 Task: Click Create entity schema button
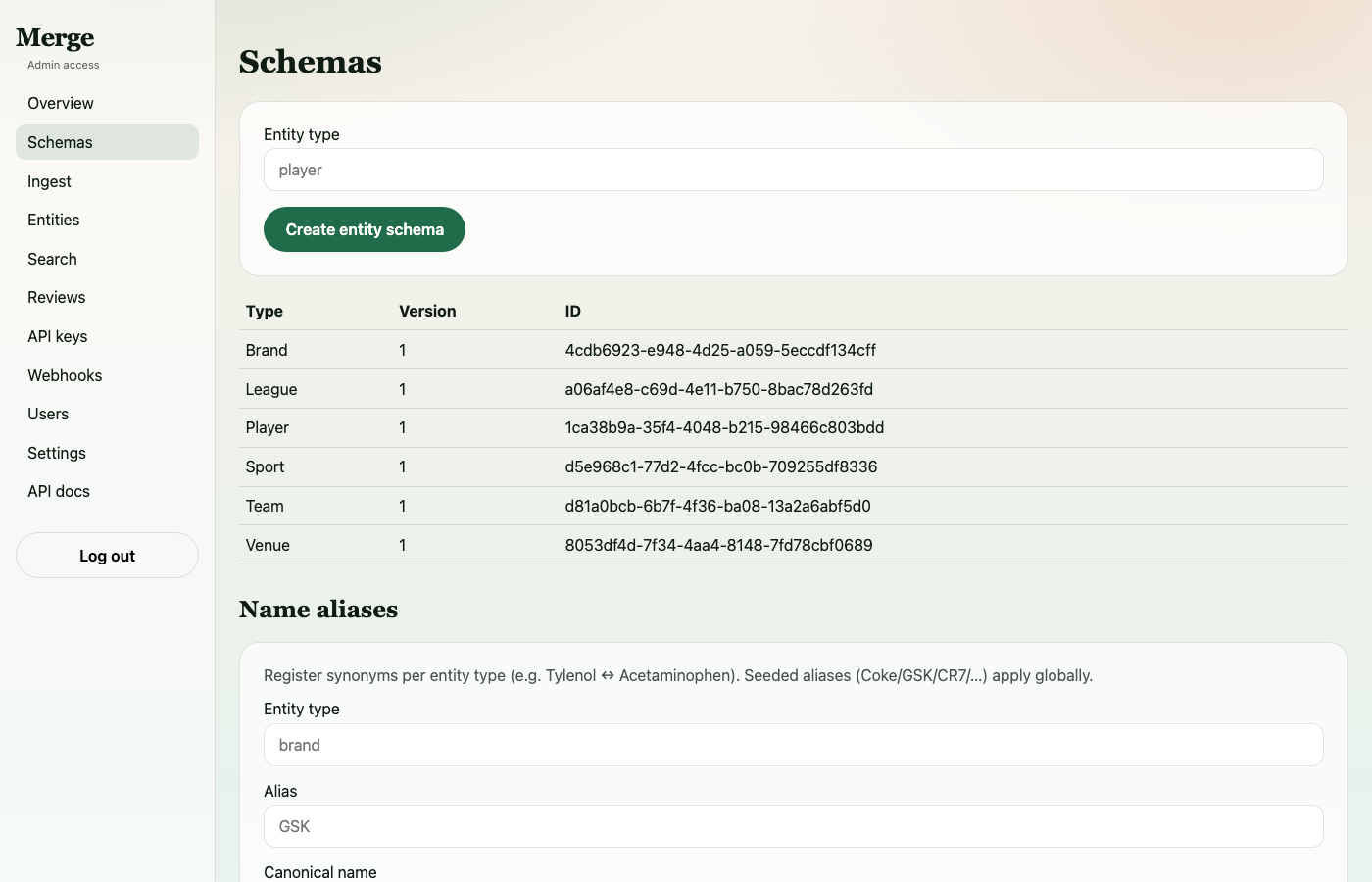pos(365,229)
